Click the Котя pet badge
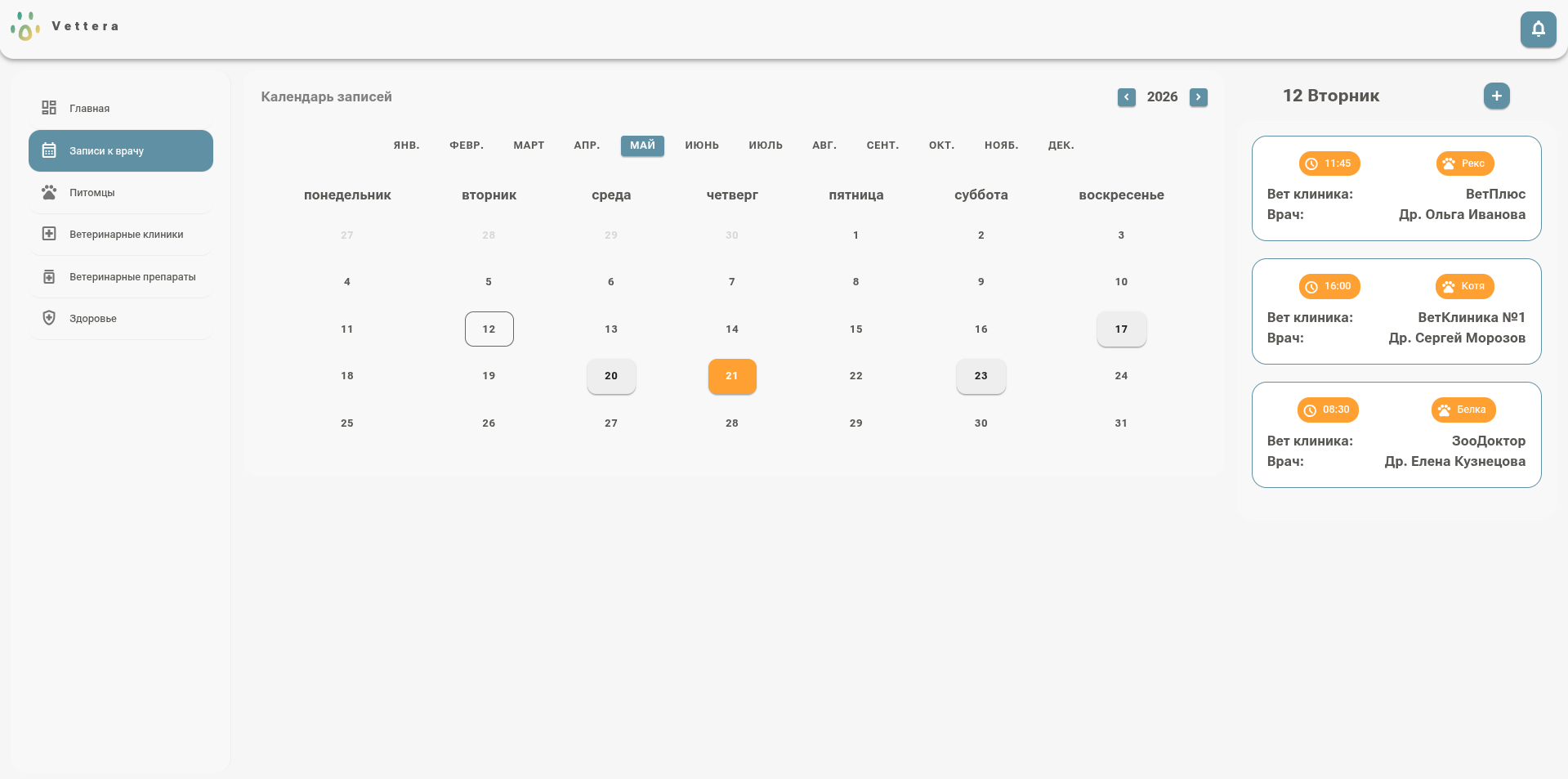Image resolution: width=1568 pixels, height=779 pixels. pyautogui.click(x=1465, y=286)
